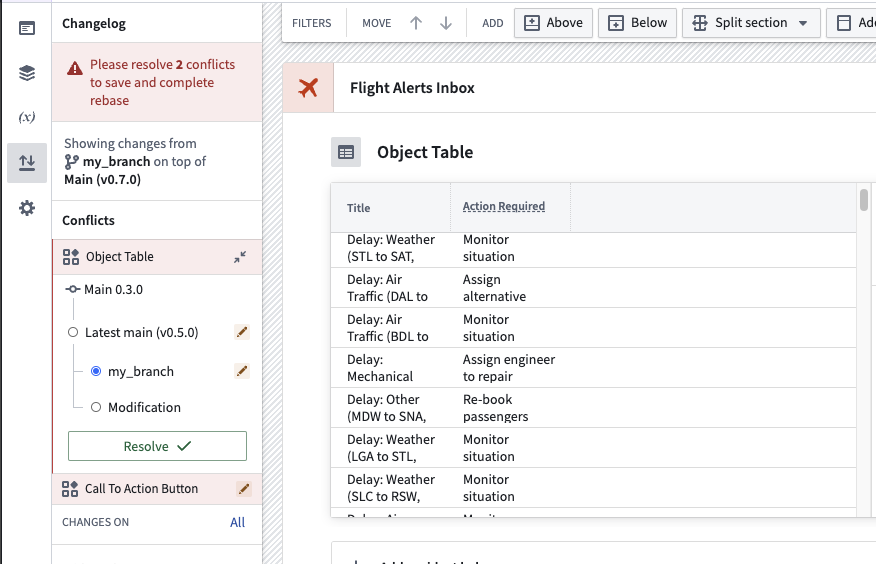Open the layers icon in sidebar
This screenshot has height=564, width=876.
click(x=26, y=73)
